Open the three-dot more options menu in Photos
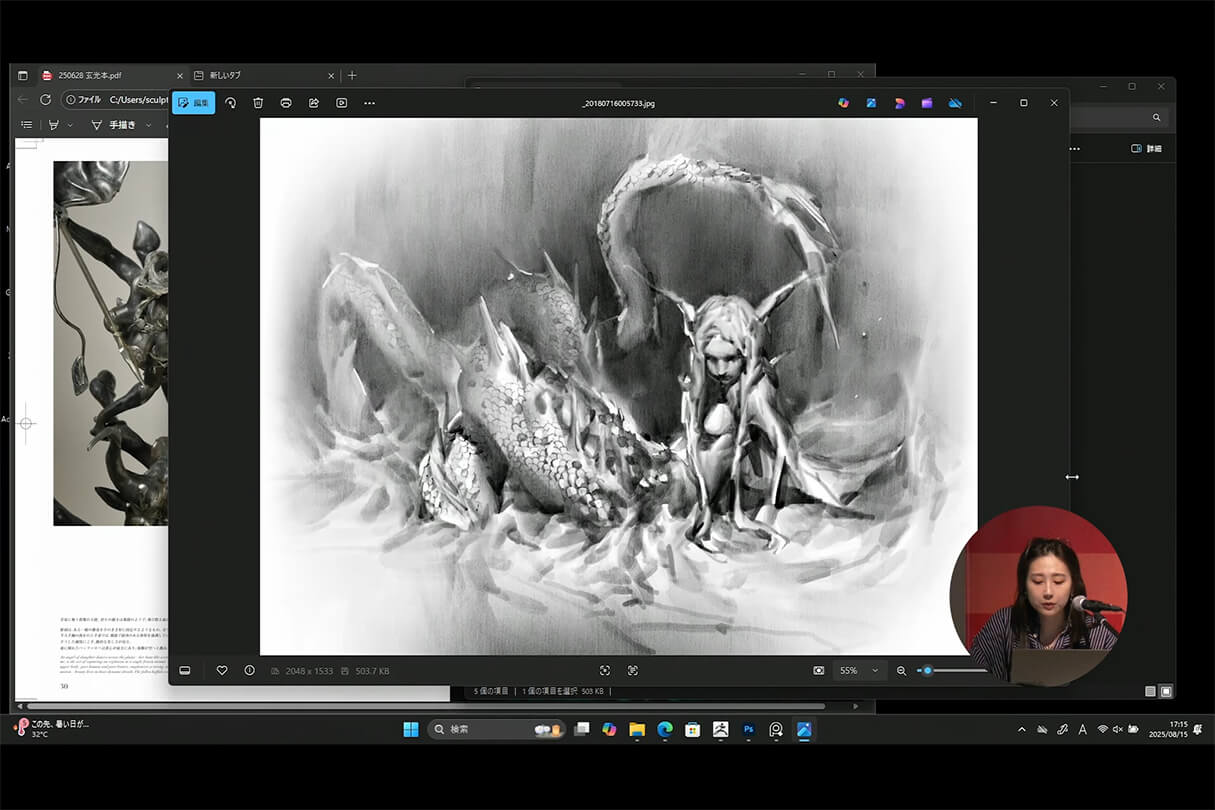Image resolution: width=1215 pixels, height=810 pixels. coord(369,103)
